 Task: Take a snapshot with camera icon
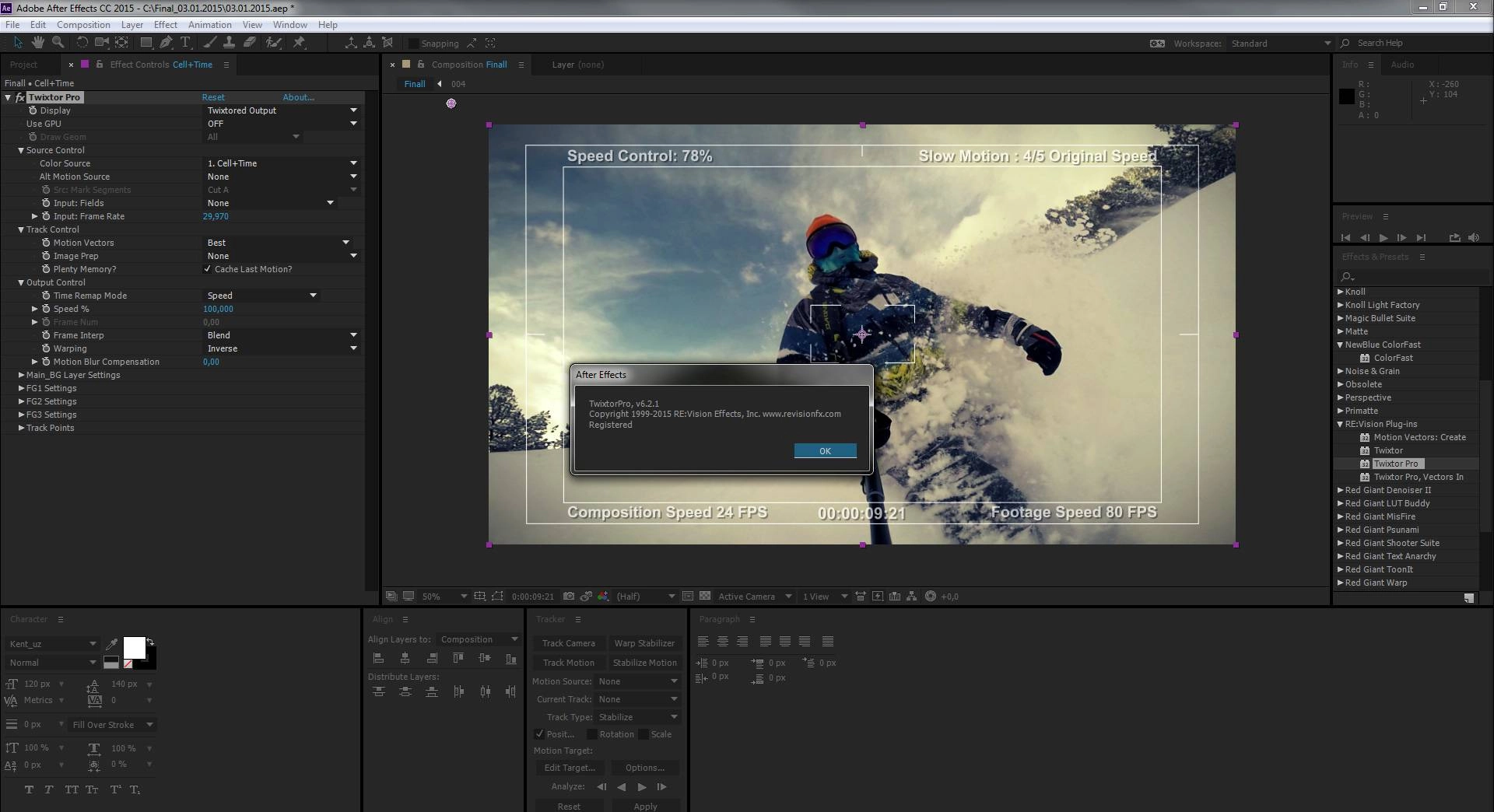(x=569, y=597)
